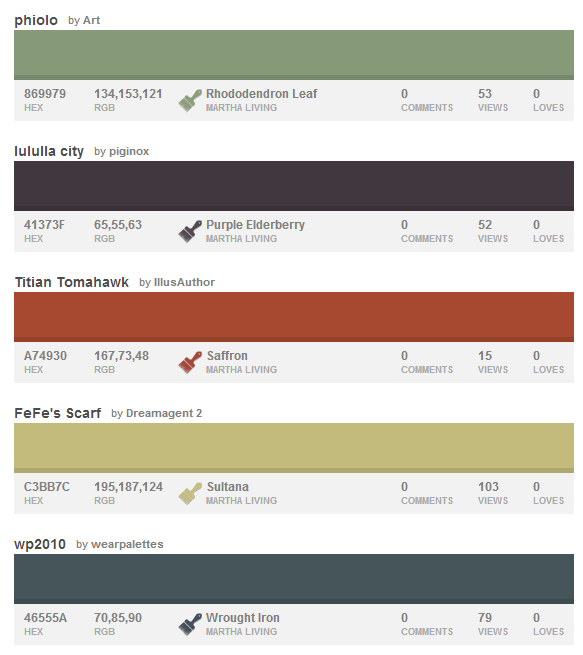This screenshot has height=655, width=583.
Task: Select the khaki C3BB7C color swatch
Action: pos(294,448)
